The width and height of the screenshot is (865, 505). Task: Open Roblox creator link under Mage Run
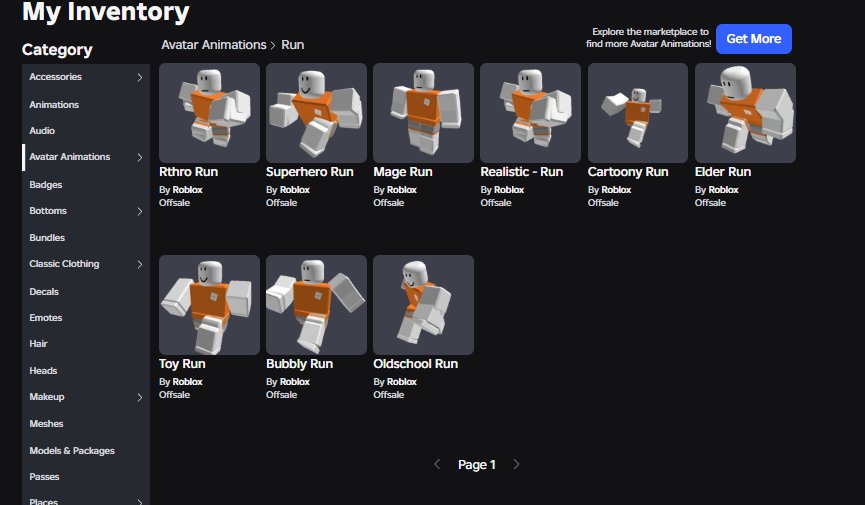402,189
